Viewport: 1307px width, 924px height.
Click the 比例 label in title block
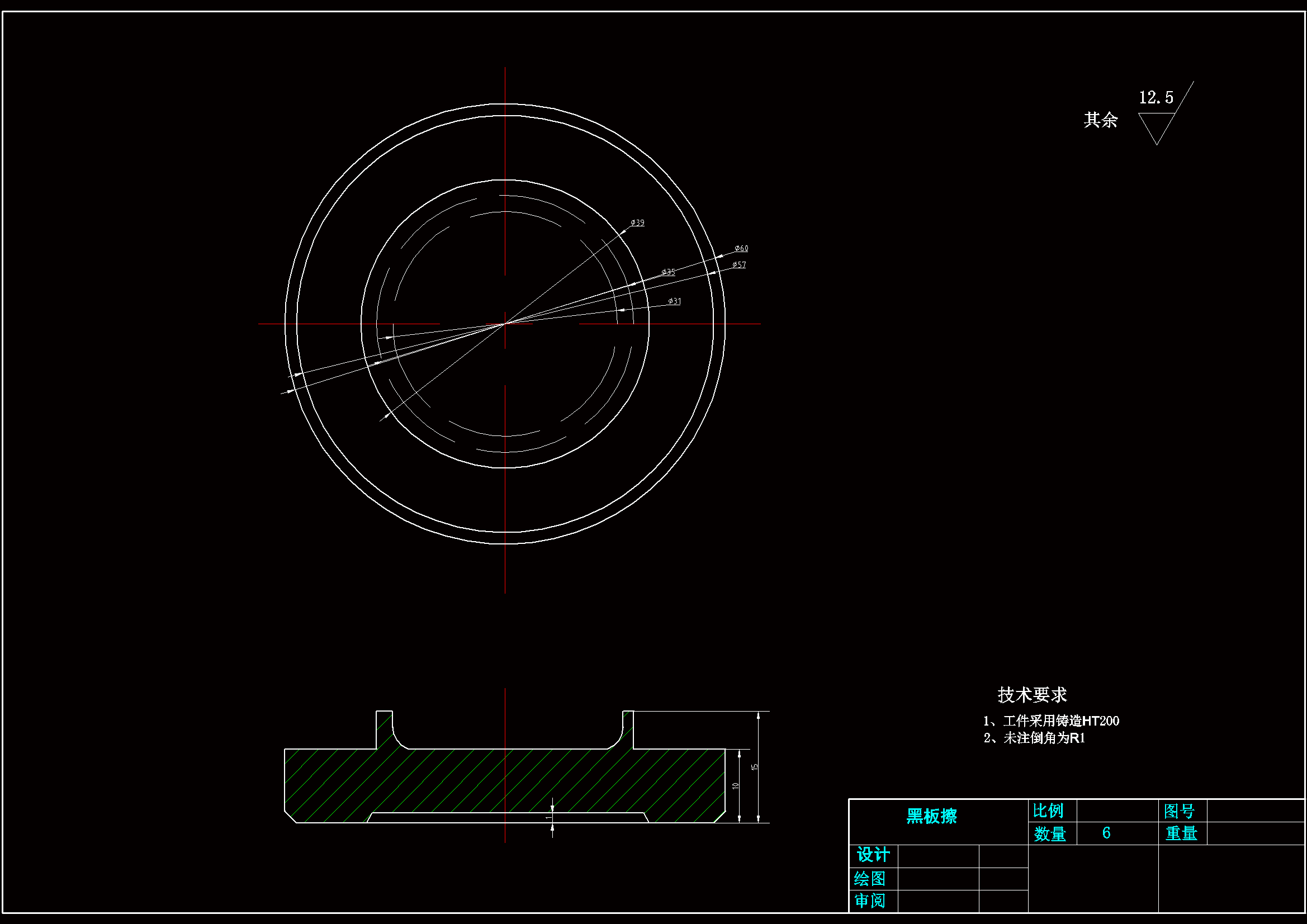1048,811
